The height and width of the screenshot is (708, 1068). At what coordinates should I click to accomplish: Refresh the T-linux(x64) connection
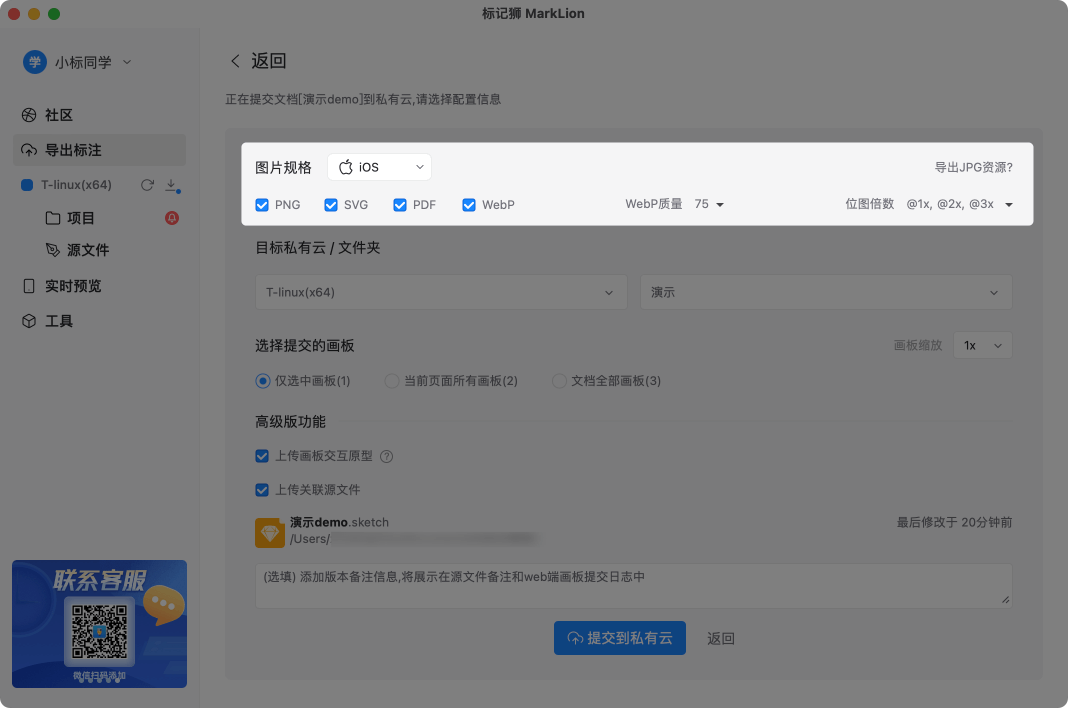(146, 184)
